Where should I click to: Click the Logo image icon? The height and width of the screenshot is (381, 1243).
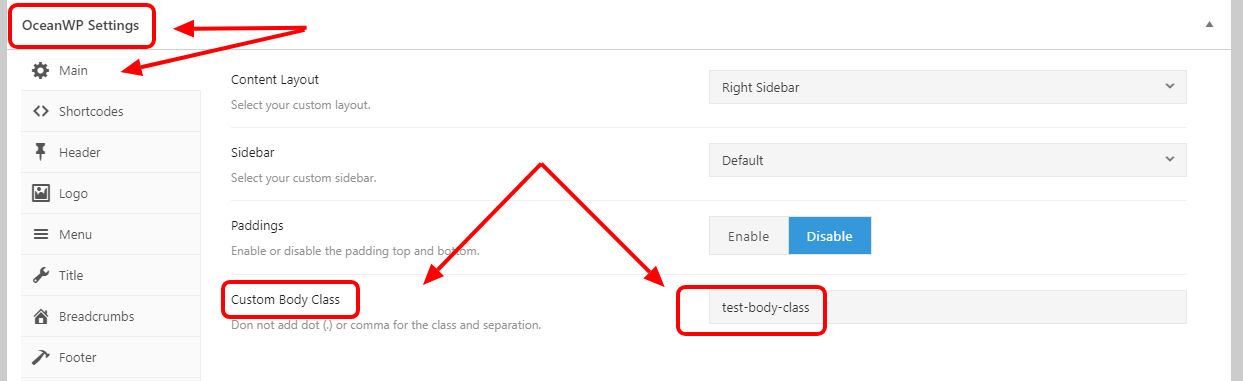pos(41,193)
